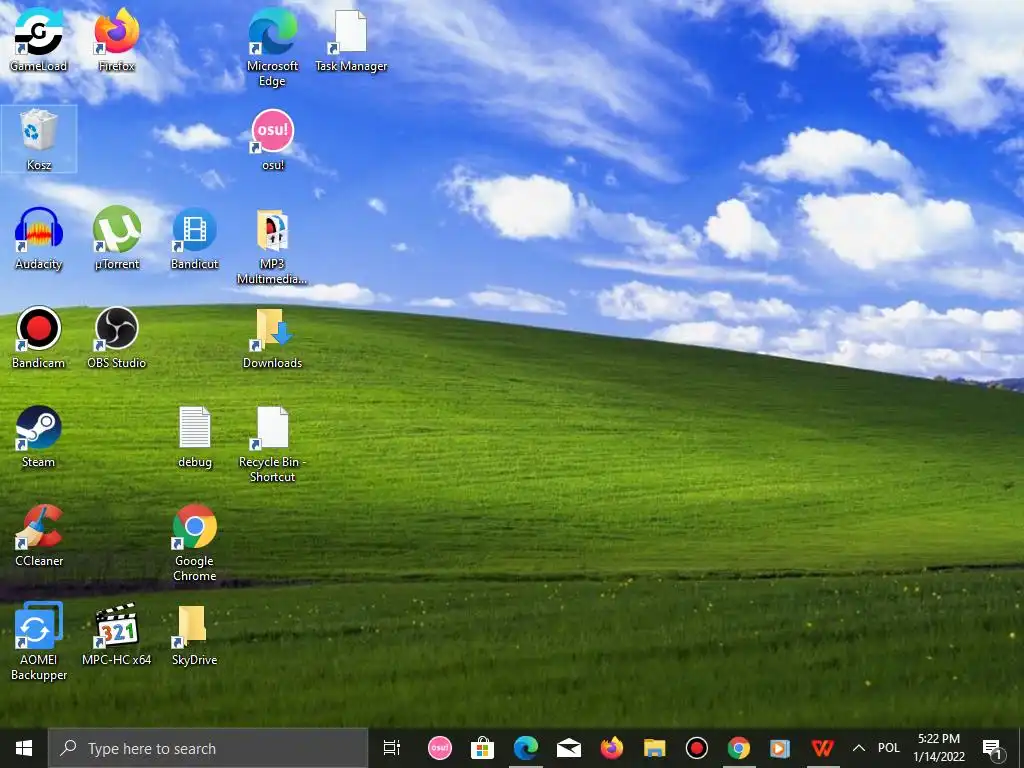Image resolution: width=1024 pixels, height=768 pixels.
Task: Open the notification center icon
Action: [992, 748]
